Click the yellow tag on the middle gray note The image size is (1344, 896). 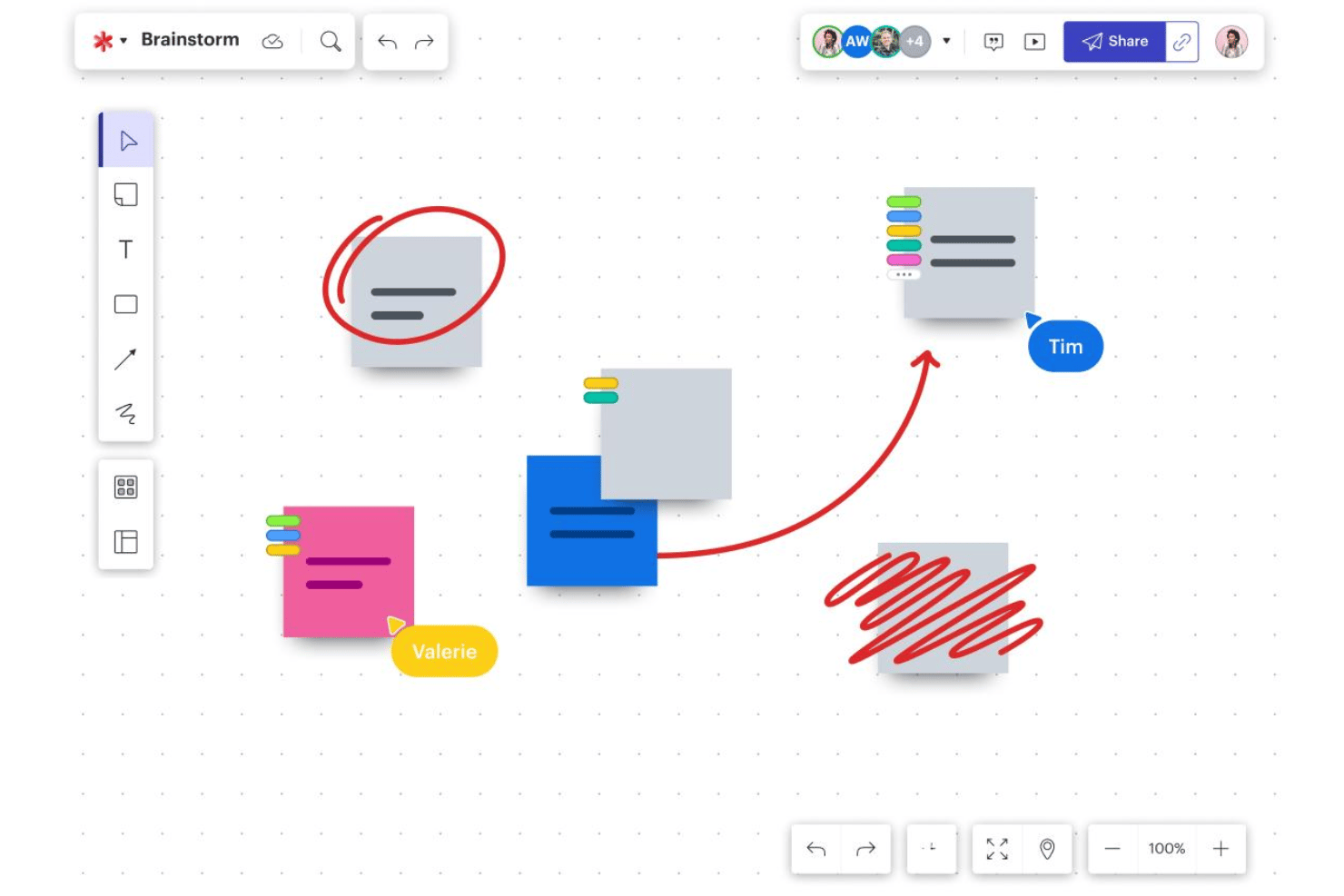600,383
